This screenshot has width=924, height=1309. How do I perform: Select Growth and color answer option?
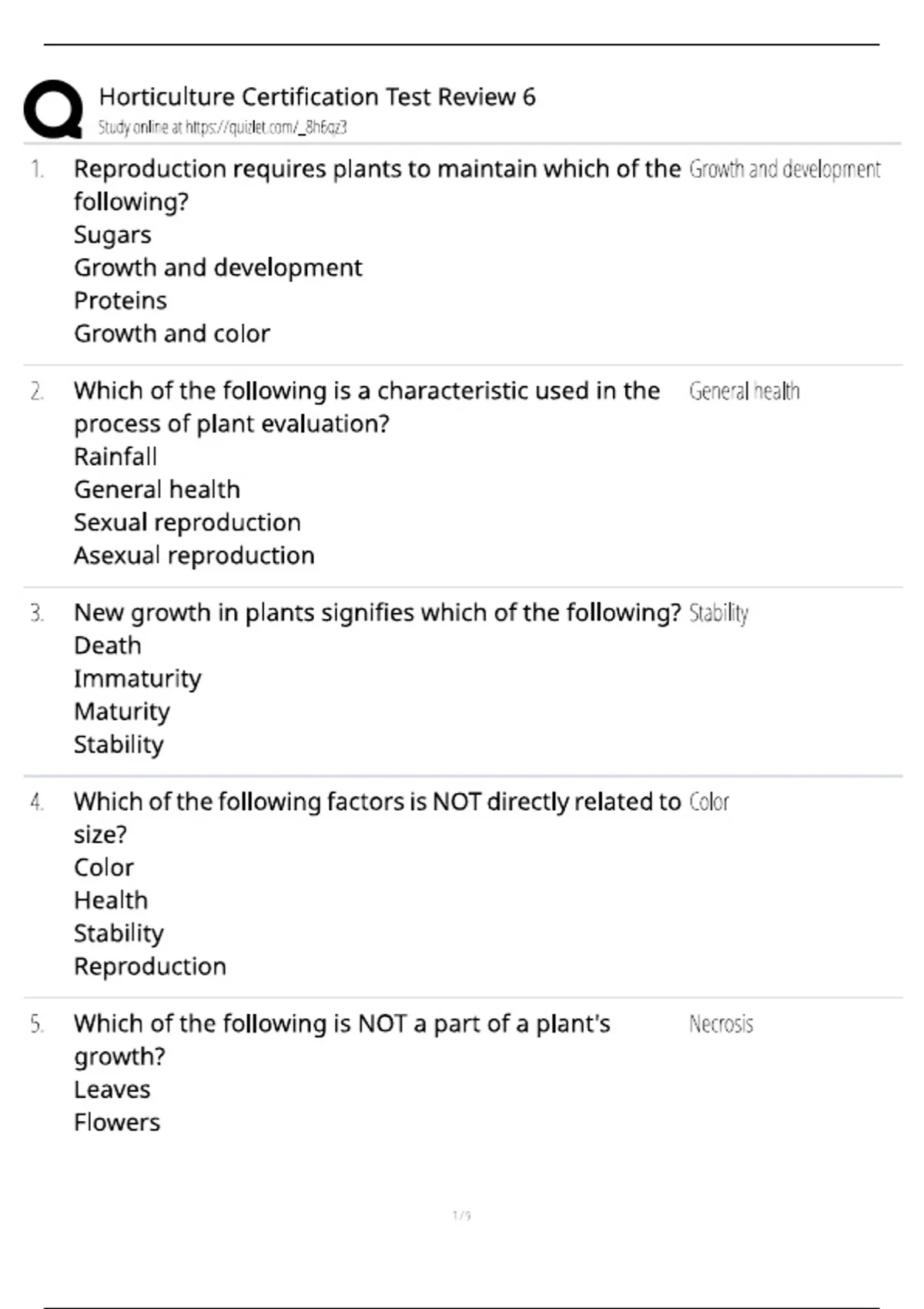click(x=172, y=334)
